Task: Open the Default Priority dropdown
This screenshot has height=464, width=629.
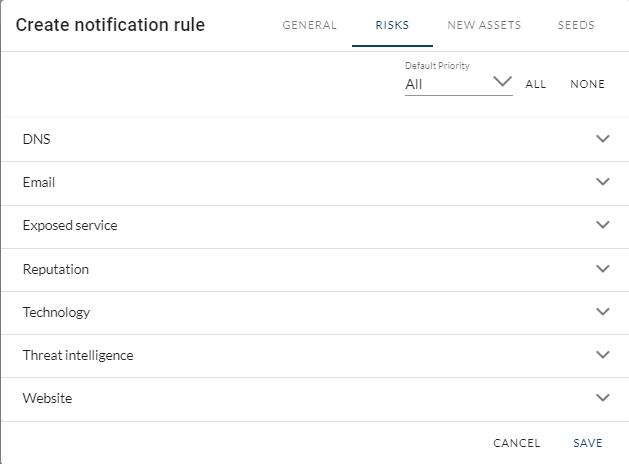Action: coord(458,84)
